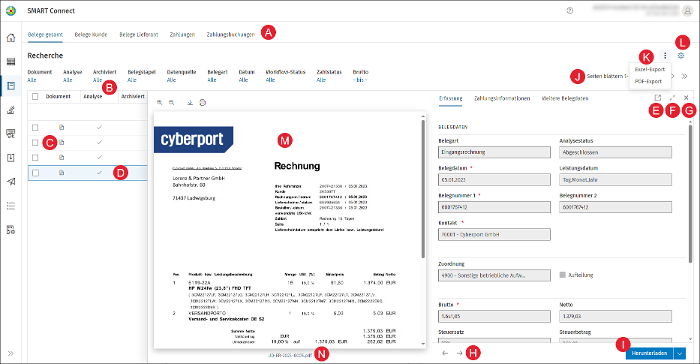Click the document preview vertical scrollbar

[423, 188]
